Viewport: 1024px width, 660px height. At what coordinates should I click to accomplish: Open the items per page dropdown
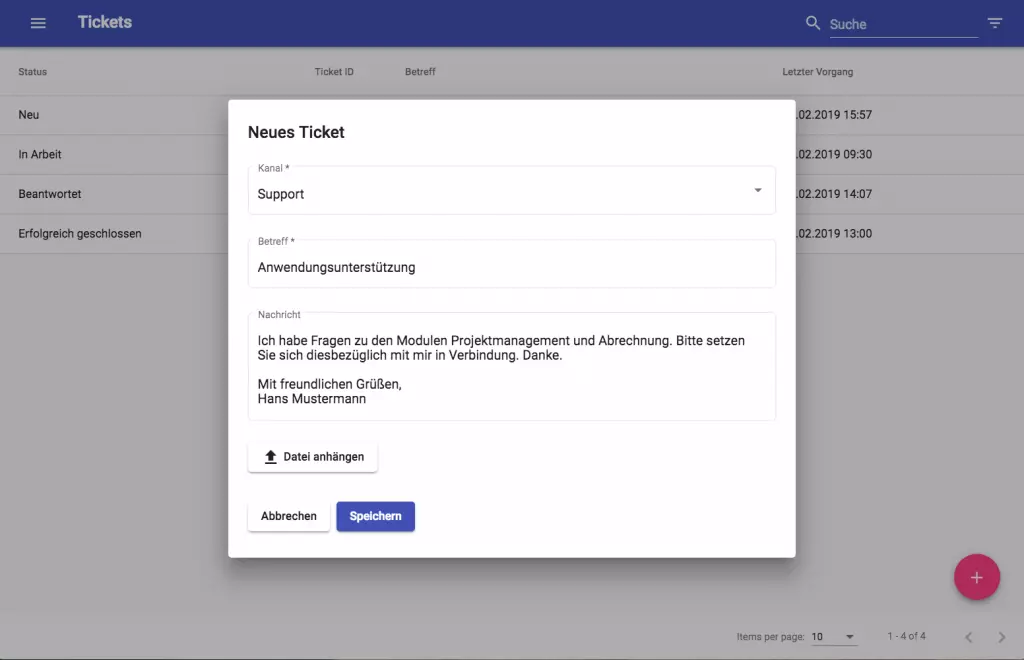[833, 636]
